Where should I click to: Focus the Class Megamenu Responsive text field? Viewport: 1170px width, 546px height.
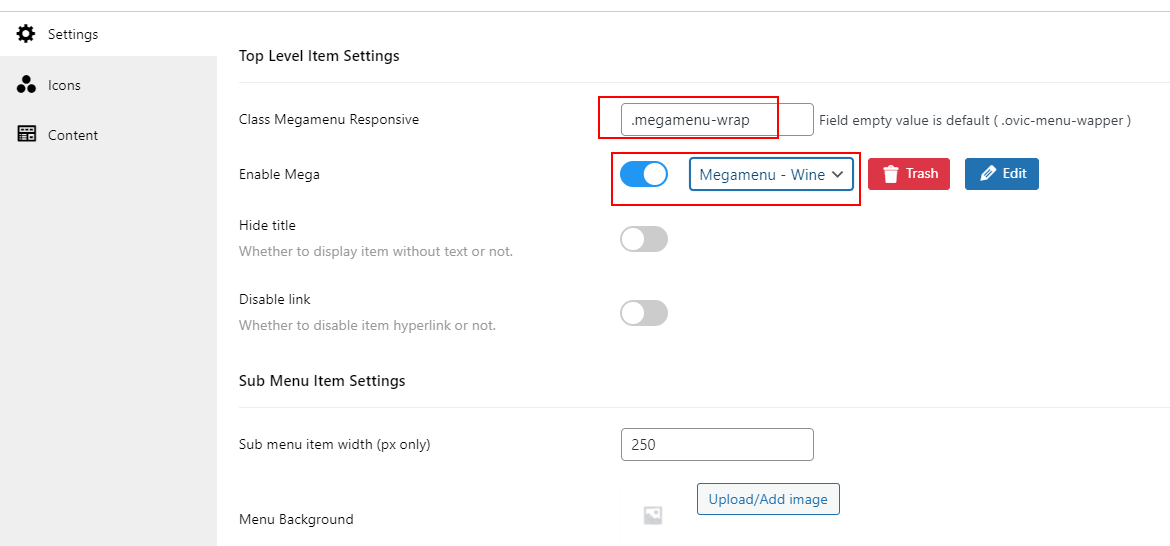(x=717, y=119)
